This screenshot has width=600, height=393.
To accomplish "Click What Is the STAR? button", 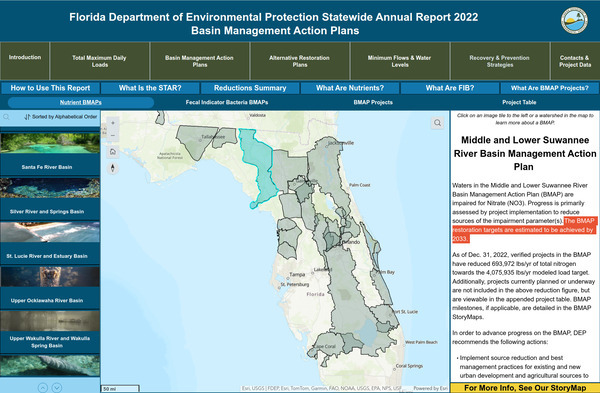I will point(150,88).
